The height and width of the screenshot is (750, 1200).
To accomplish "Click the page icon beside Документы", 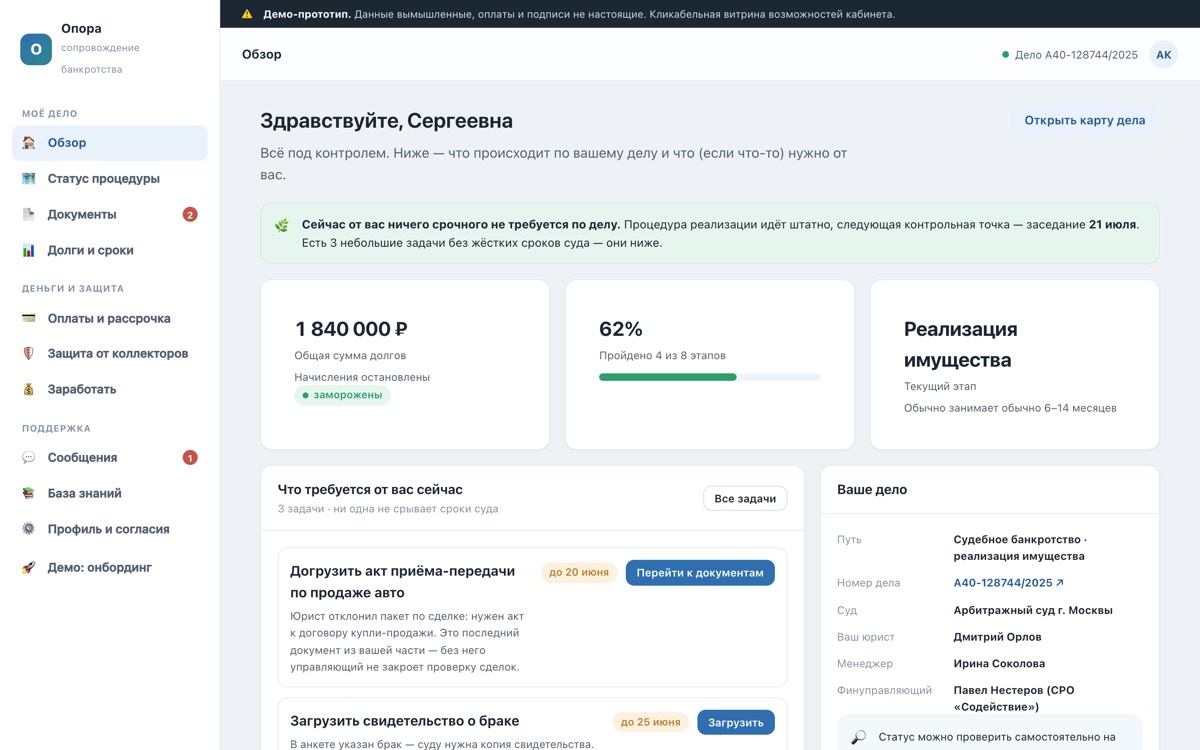I will point(29,215).
